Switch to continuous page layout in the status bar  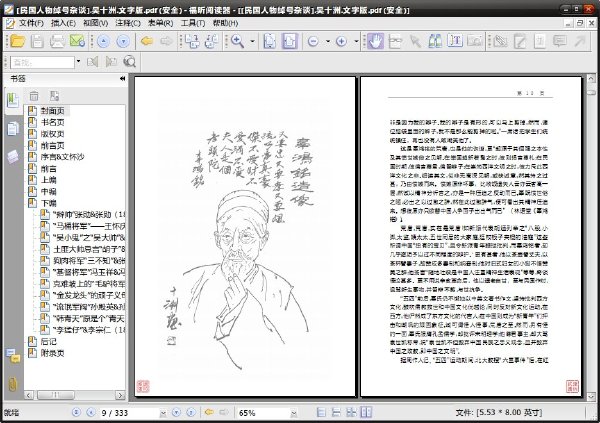click(336, 412)
